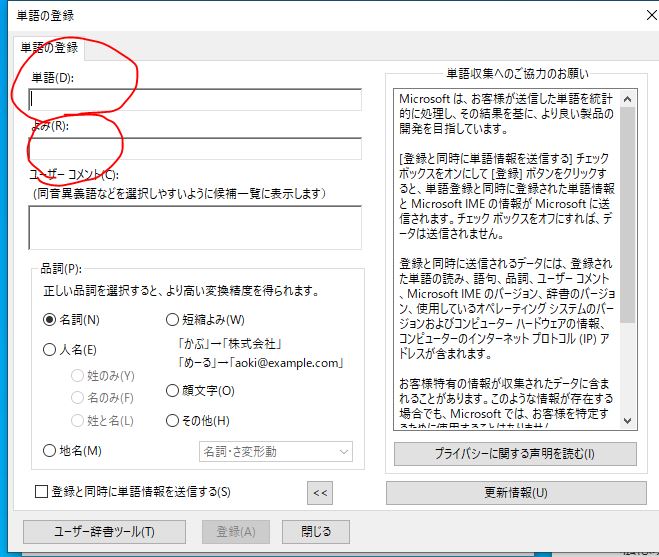Click the 更新情報(U) button

pos(515,493)
